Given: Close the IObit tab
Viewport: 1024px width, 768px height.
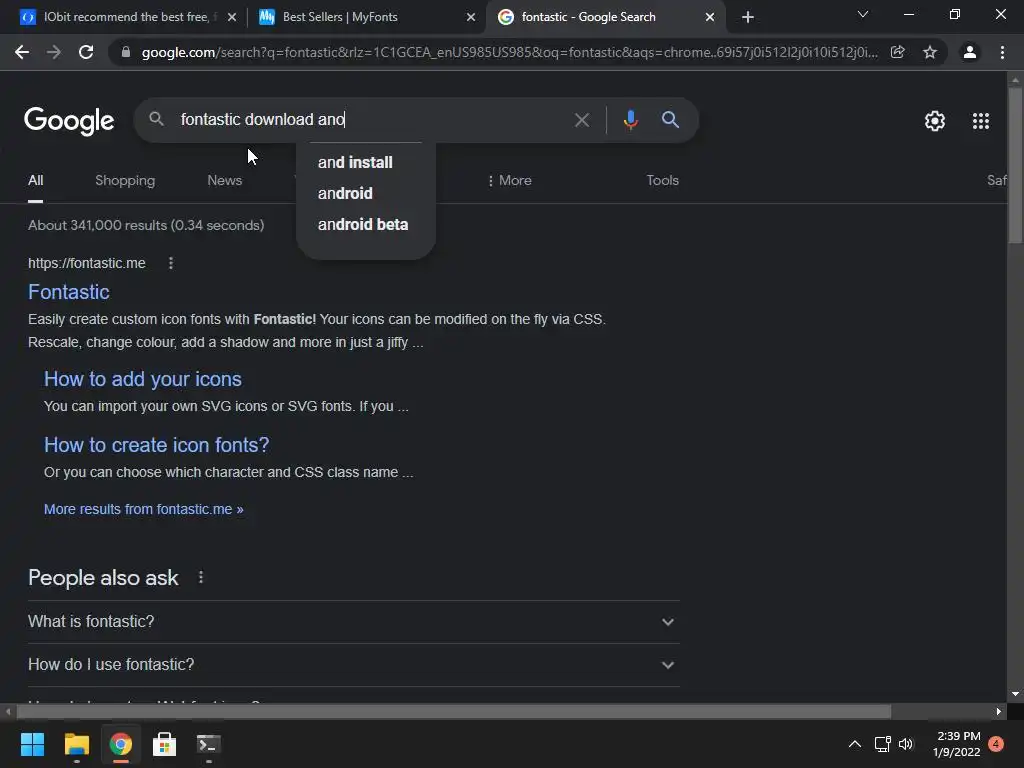Looking at the screenshot, I should point(232,17).
